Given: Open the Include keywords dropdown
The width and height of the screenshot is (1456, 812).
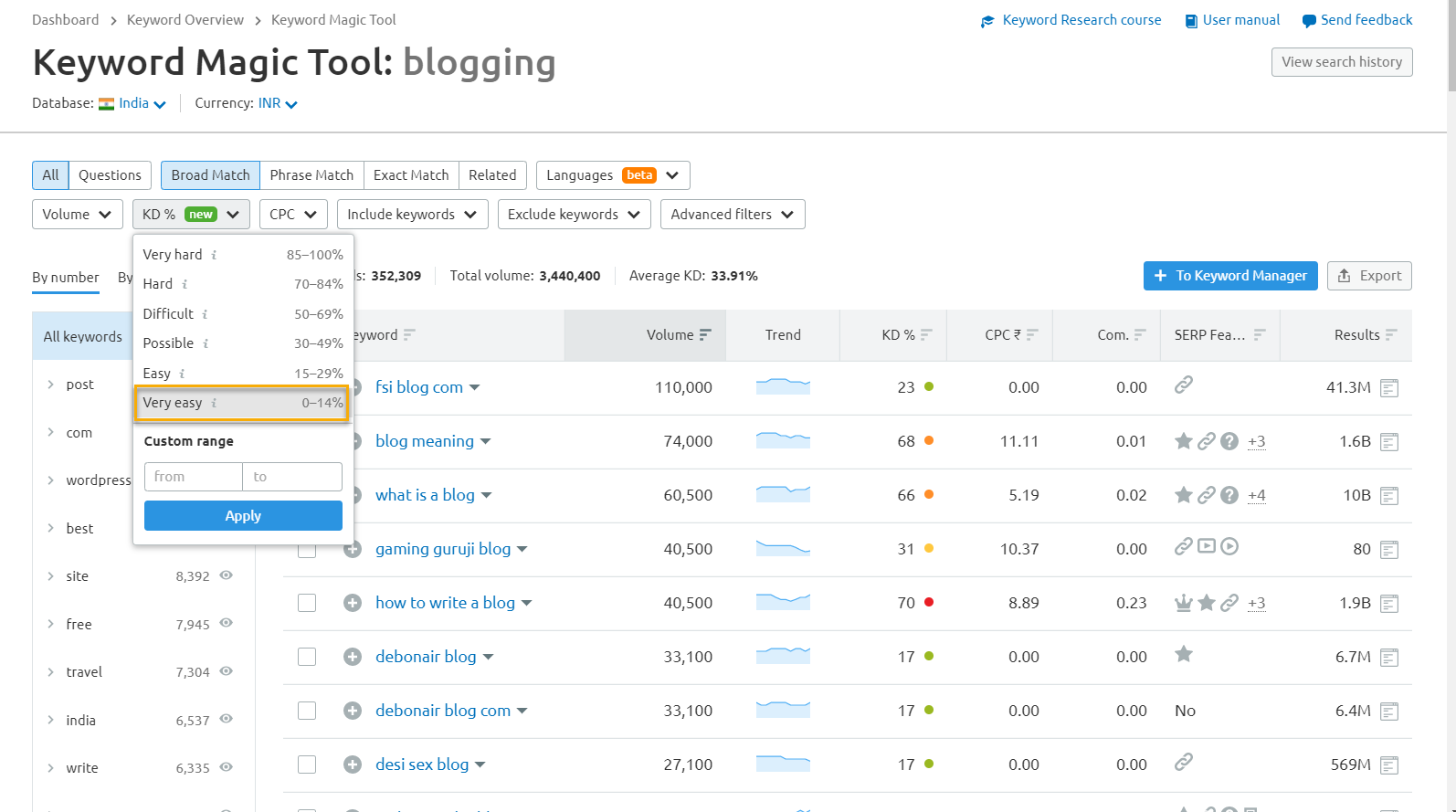Looking at the screenshot, I should coord(413,215).
